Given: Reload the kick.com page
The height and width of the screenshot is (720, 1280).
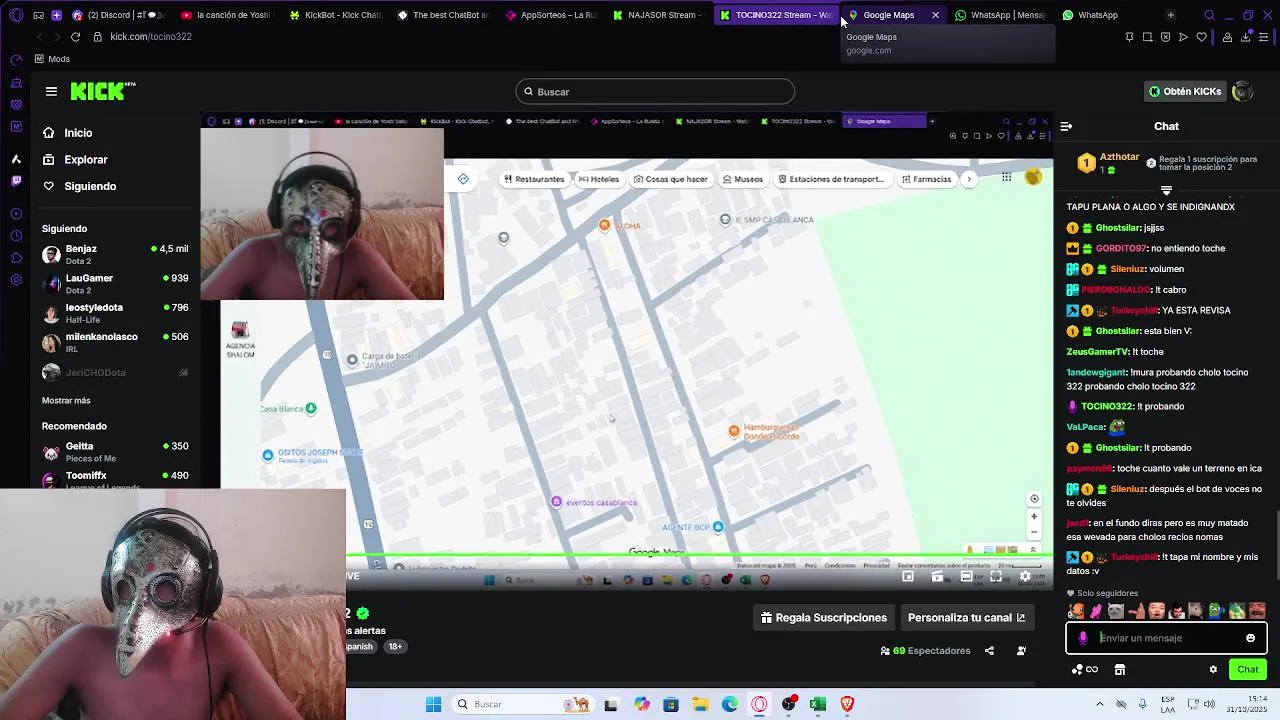Looking at the screenshot, I should pyautogui.click(x=75, y=37).
